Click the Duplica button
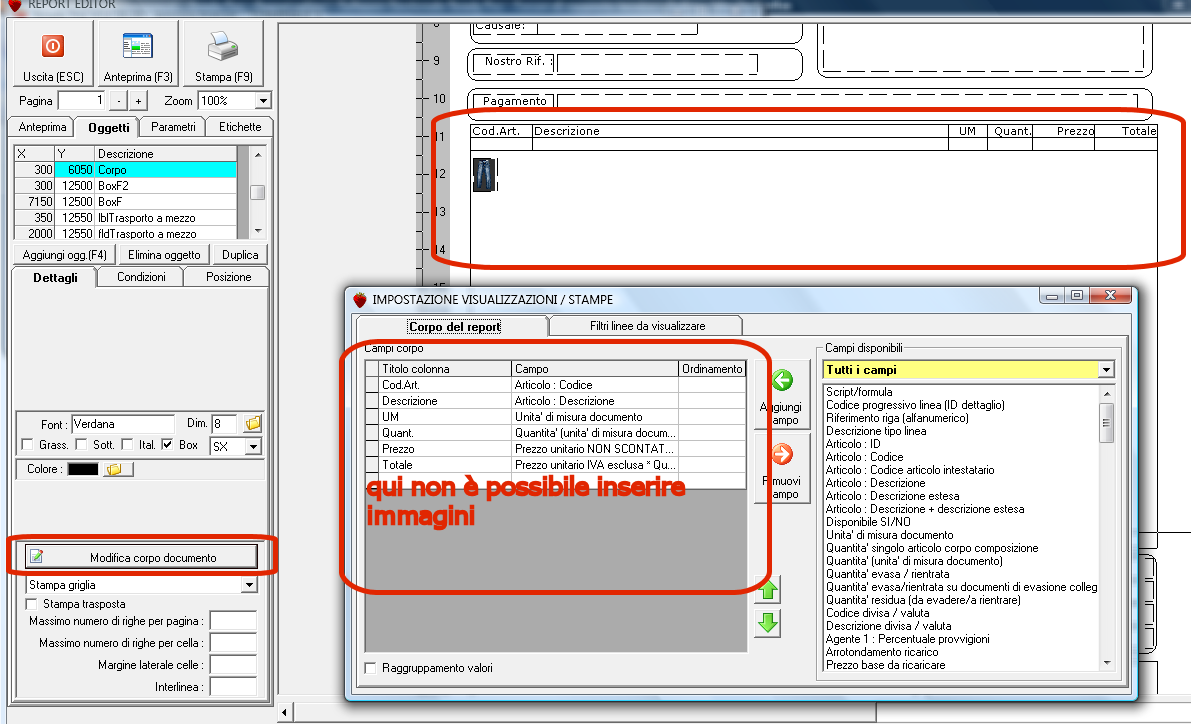Viewport: 1191px width, 724px height. 240,255
